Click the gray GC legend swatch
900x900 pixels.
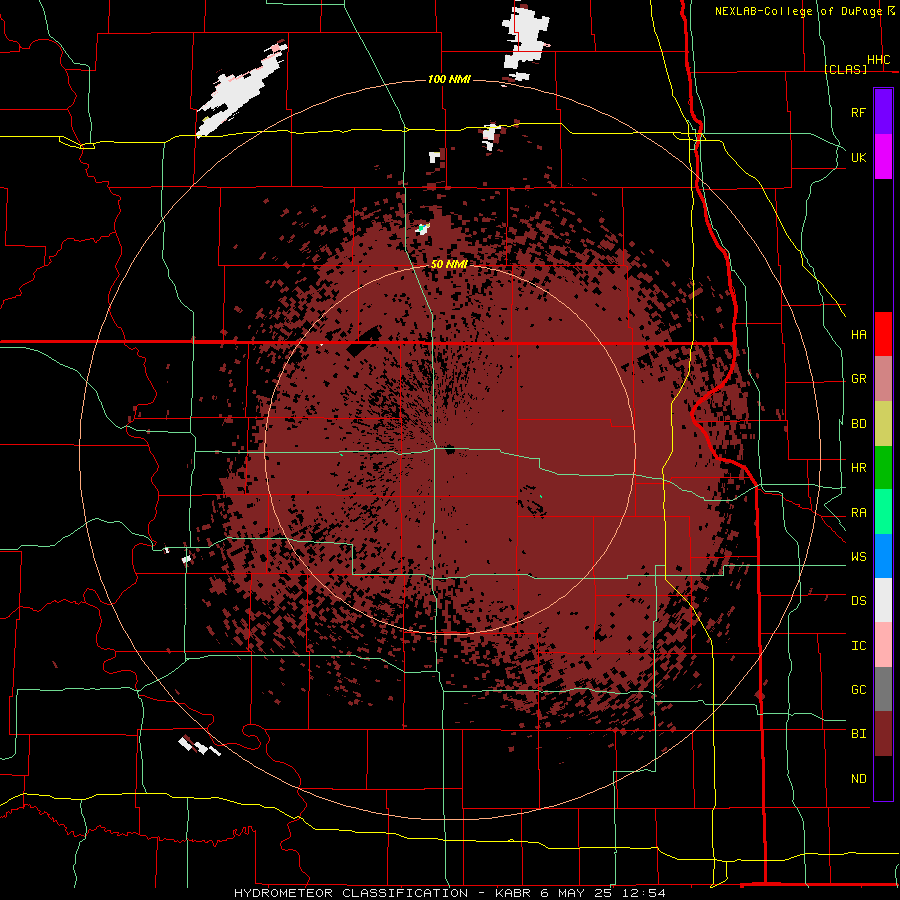[883, 689]
